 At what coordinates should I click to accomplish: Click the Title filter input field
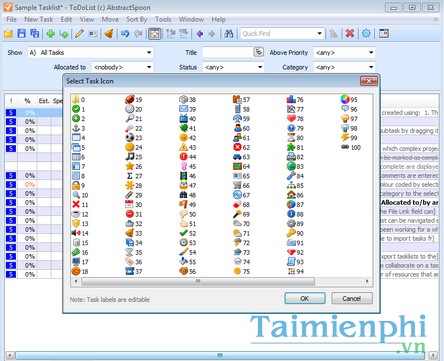click(228, 52)
